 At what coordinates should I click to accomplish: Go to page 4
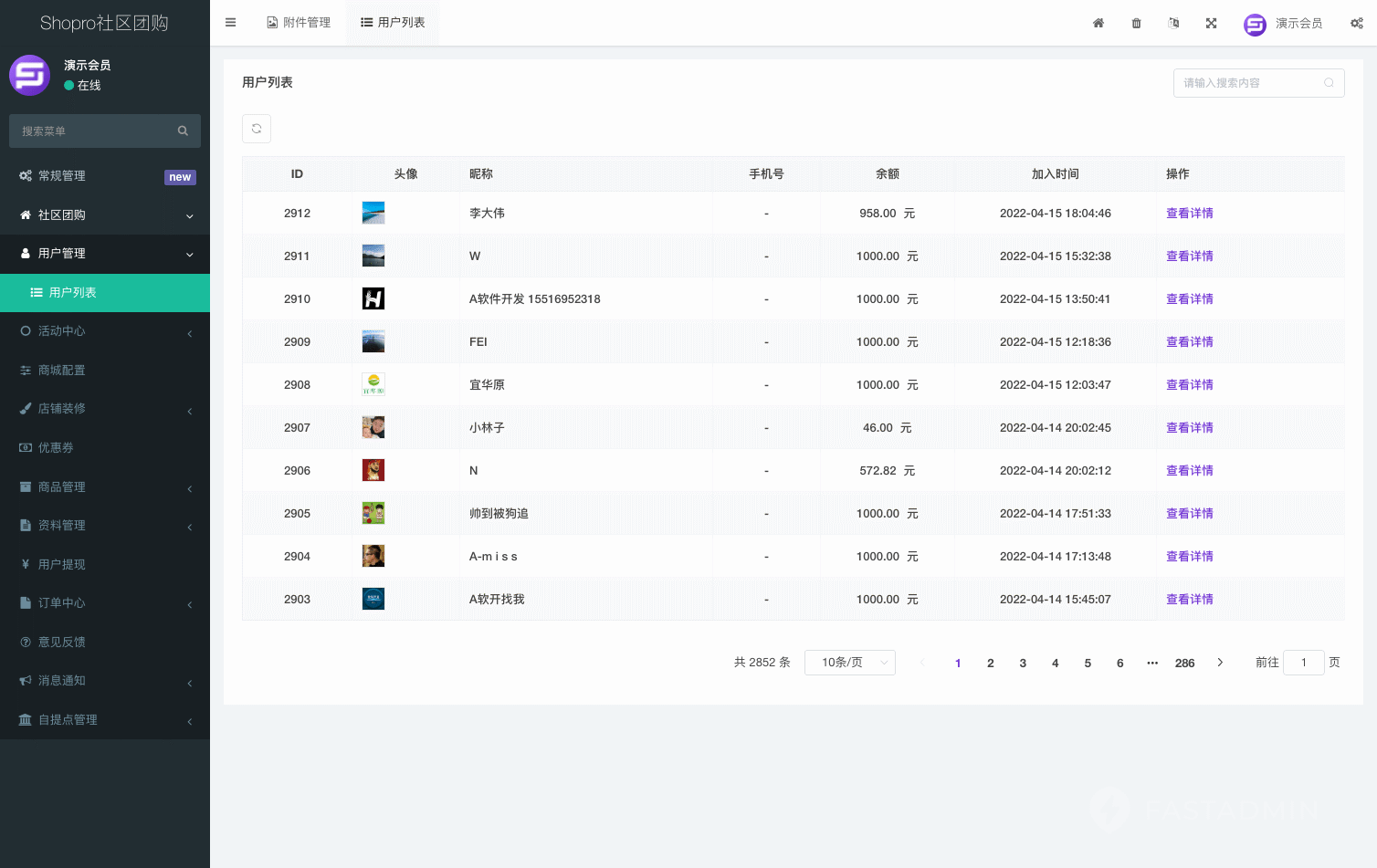pos(1055,663)
